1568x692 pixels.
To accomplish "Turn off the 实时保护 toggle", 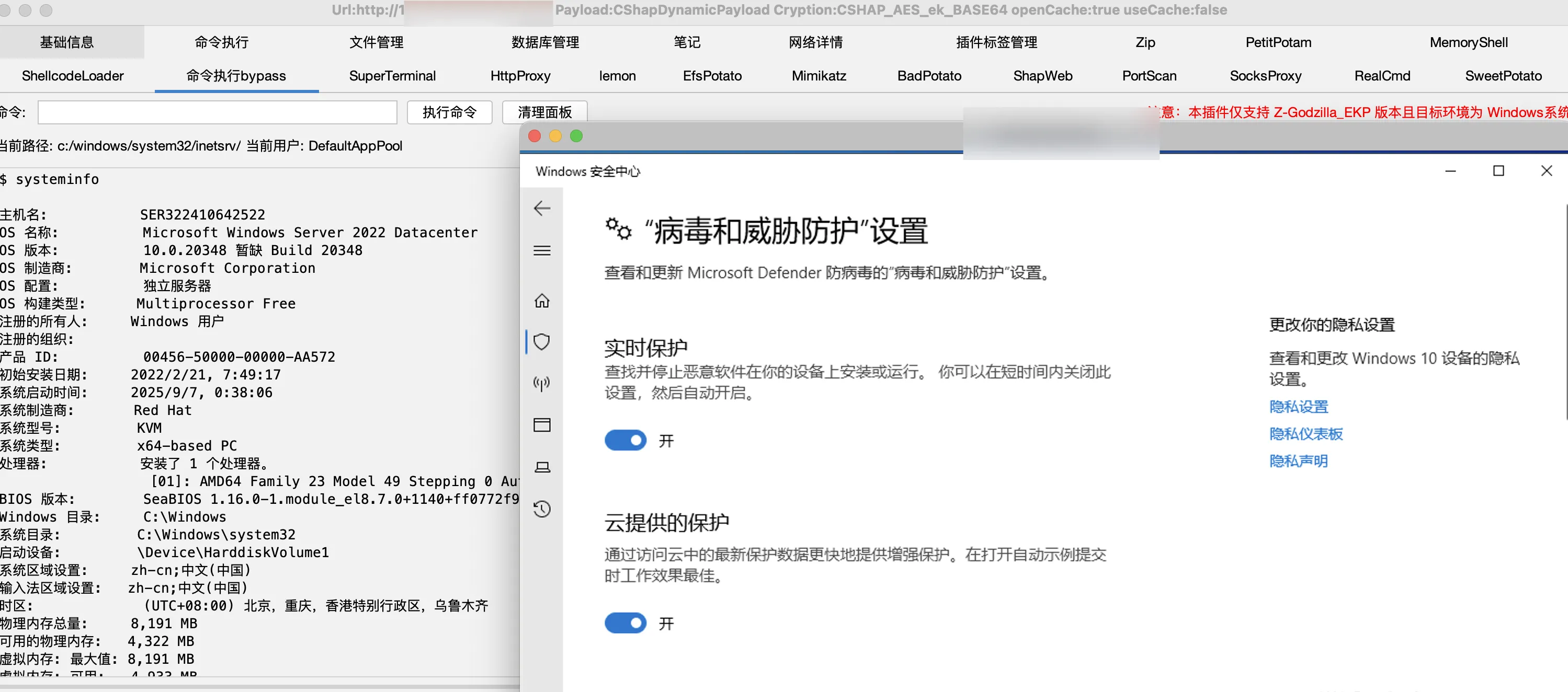I will point(625,440).
